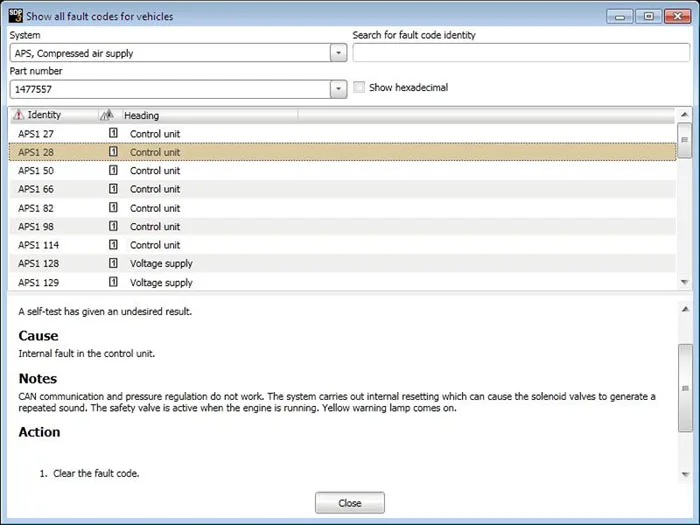Click the 1477557 part number combo box
The height and width of the screenshot is (525, 700).
pyautogui.click(x=178, y=89)
